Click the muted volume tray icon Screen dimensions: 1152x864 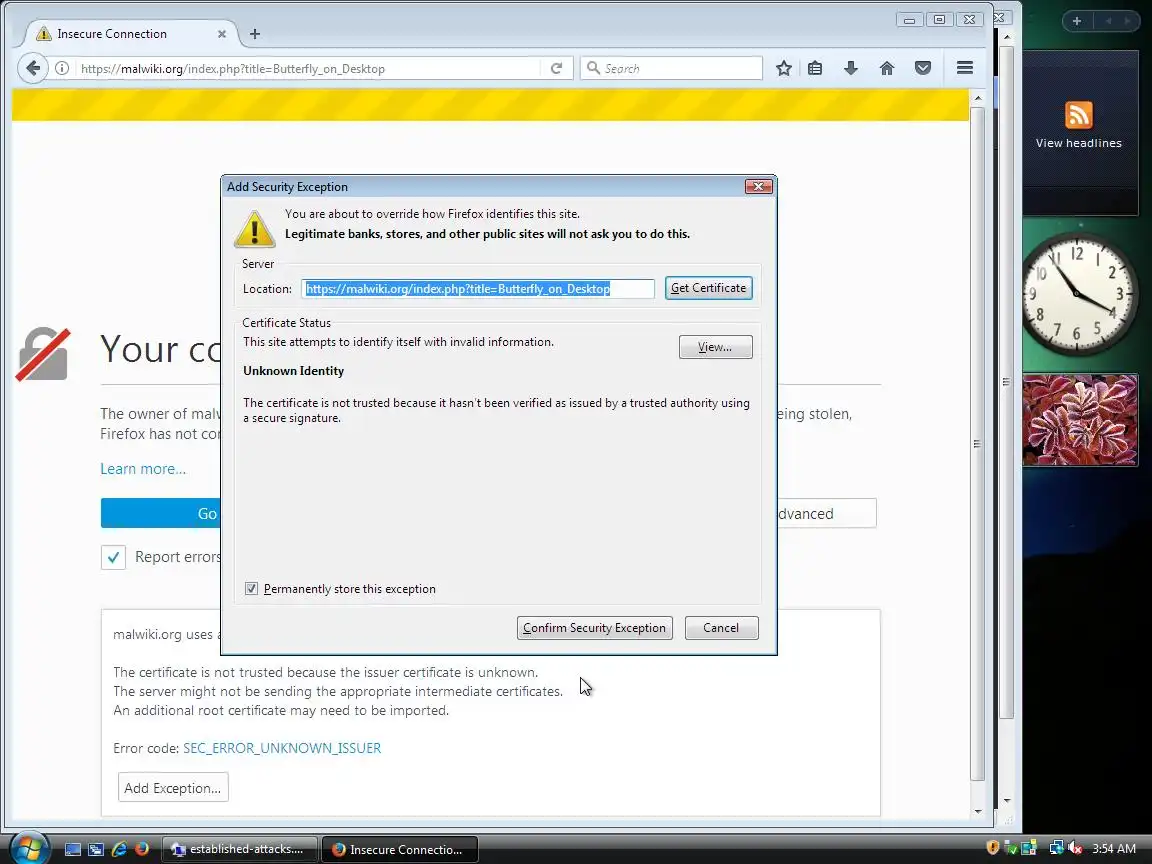tap(1075, 849)
